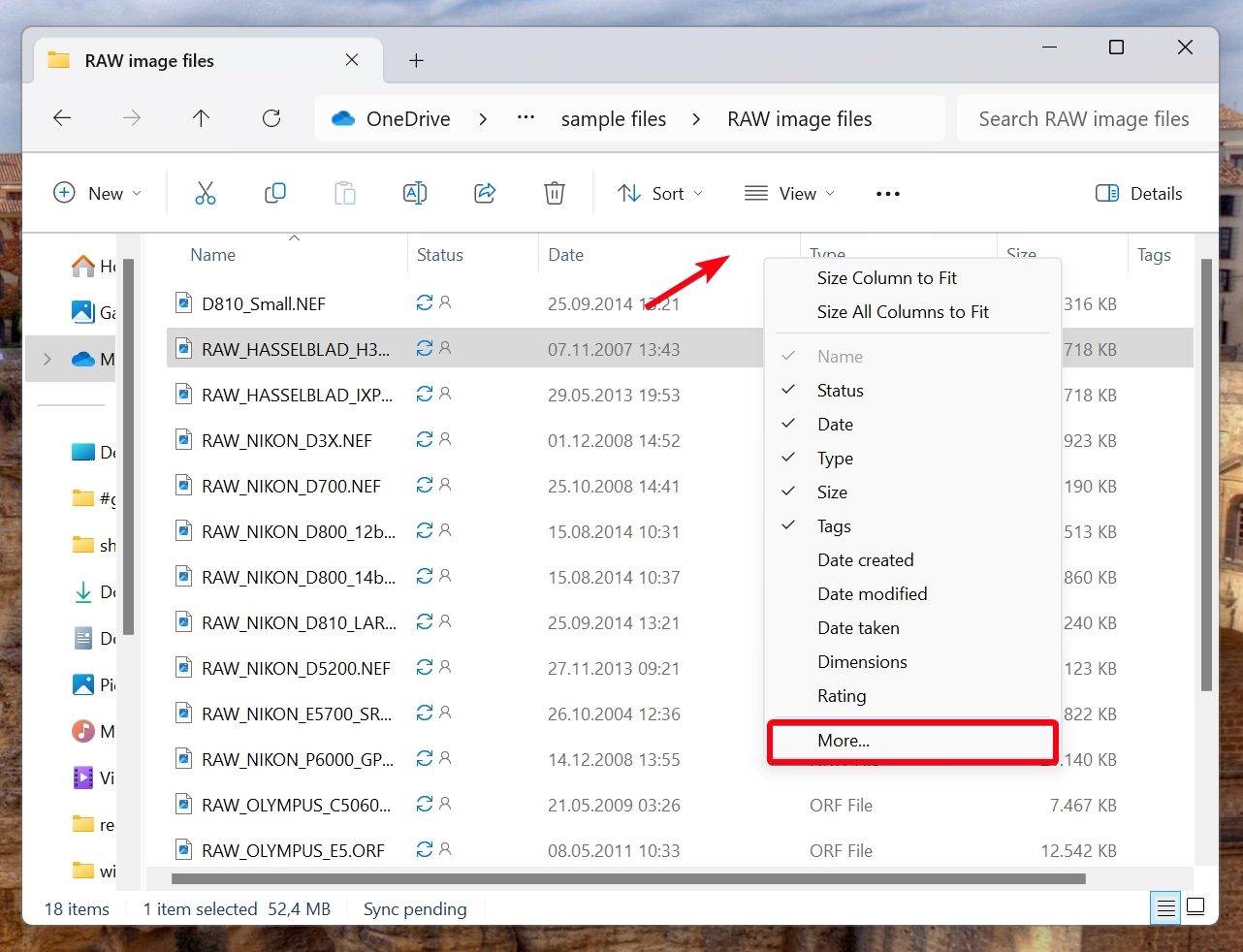The image size is (1243, 952).
Task: Click chevron after OneDrive in address bar
Action: point(483,118)
